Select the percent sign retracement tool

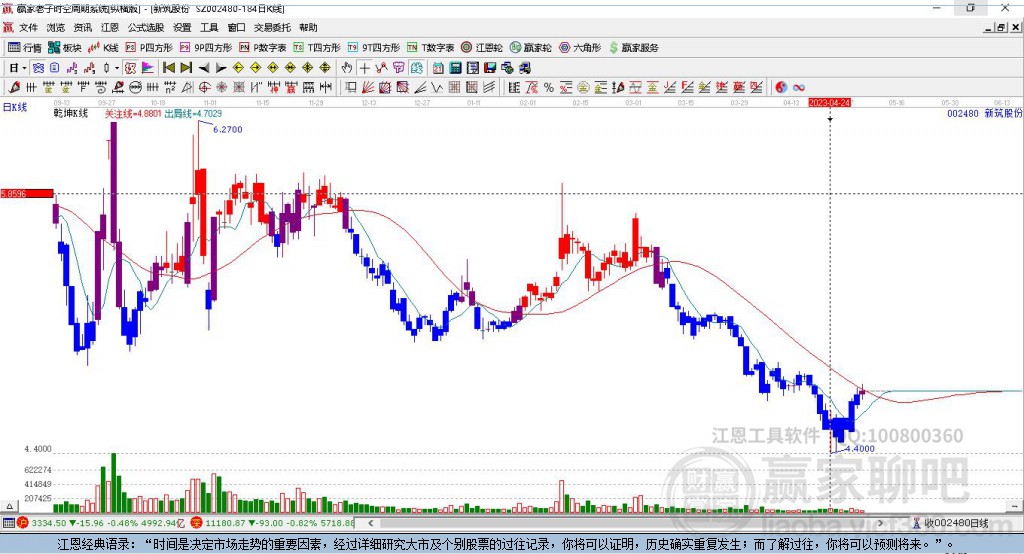(549, 88)
